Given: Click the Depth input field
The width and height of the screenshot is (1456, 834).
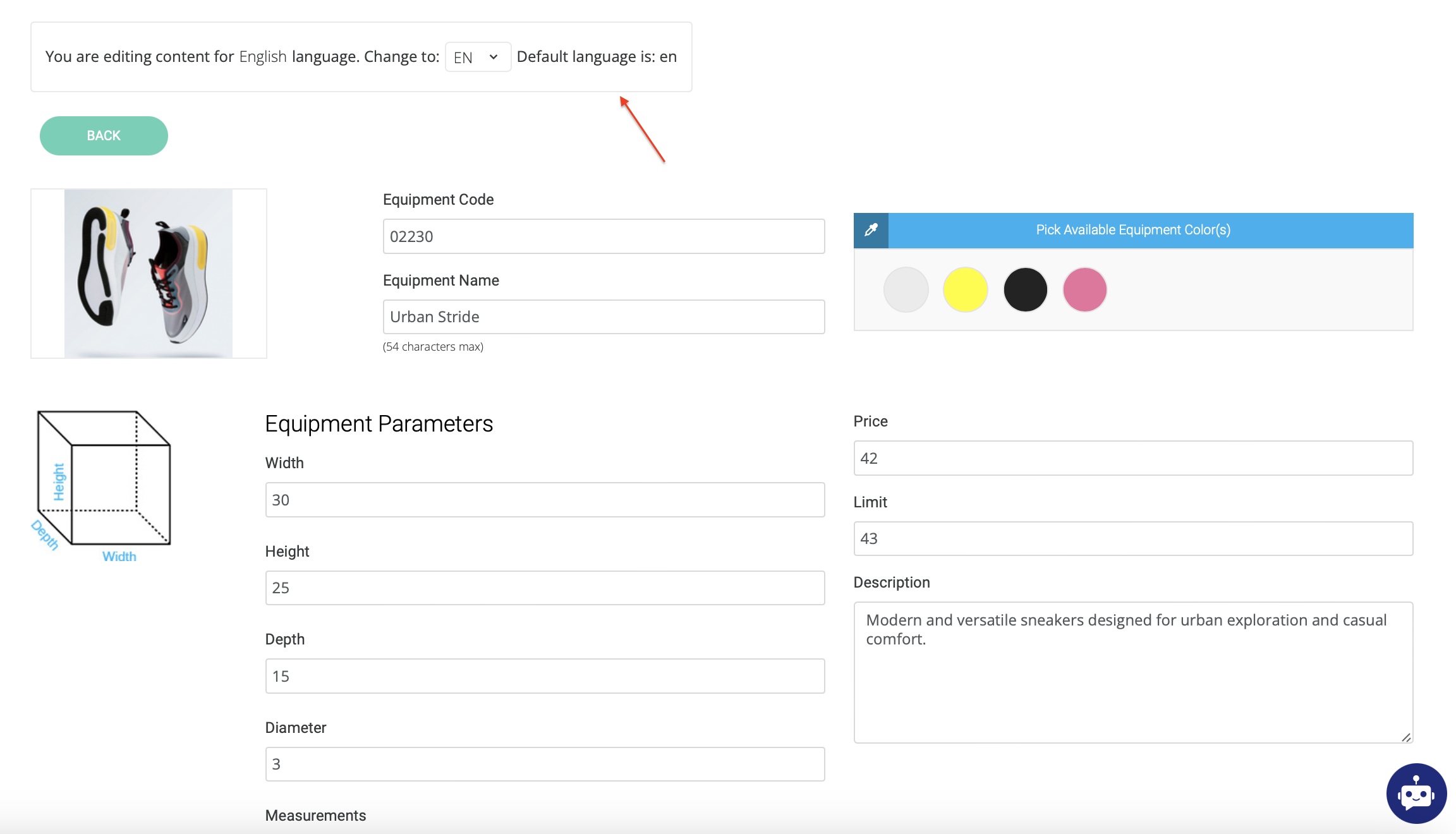Looking at the screenshot, I should tap(545, 676).
